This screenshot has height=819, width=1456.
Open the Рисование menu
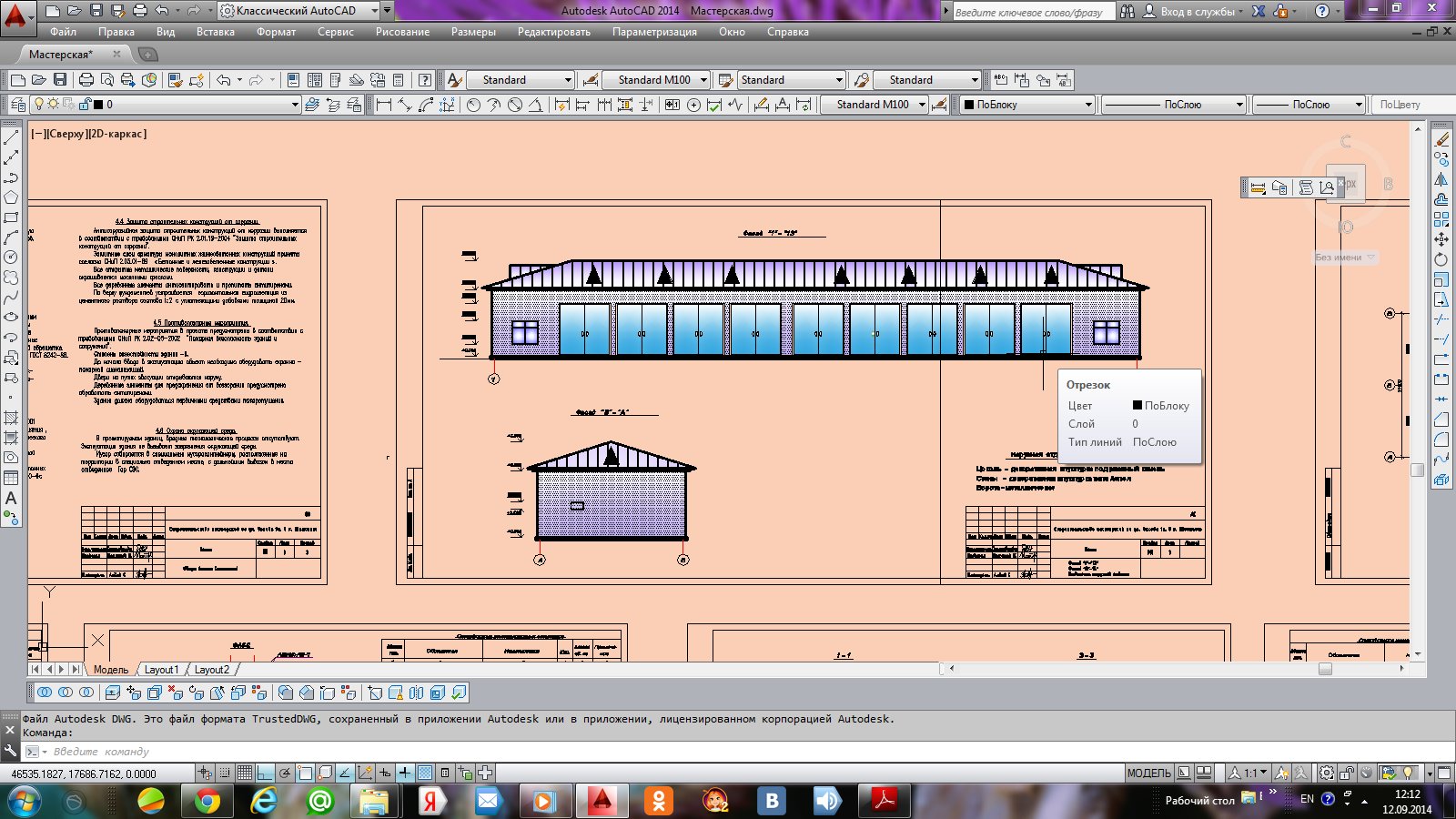402,32
